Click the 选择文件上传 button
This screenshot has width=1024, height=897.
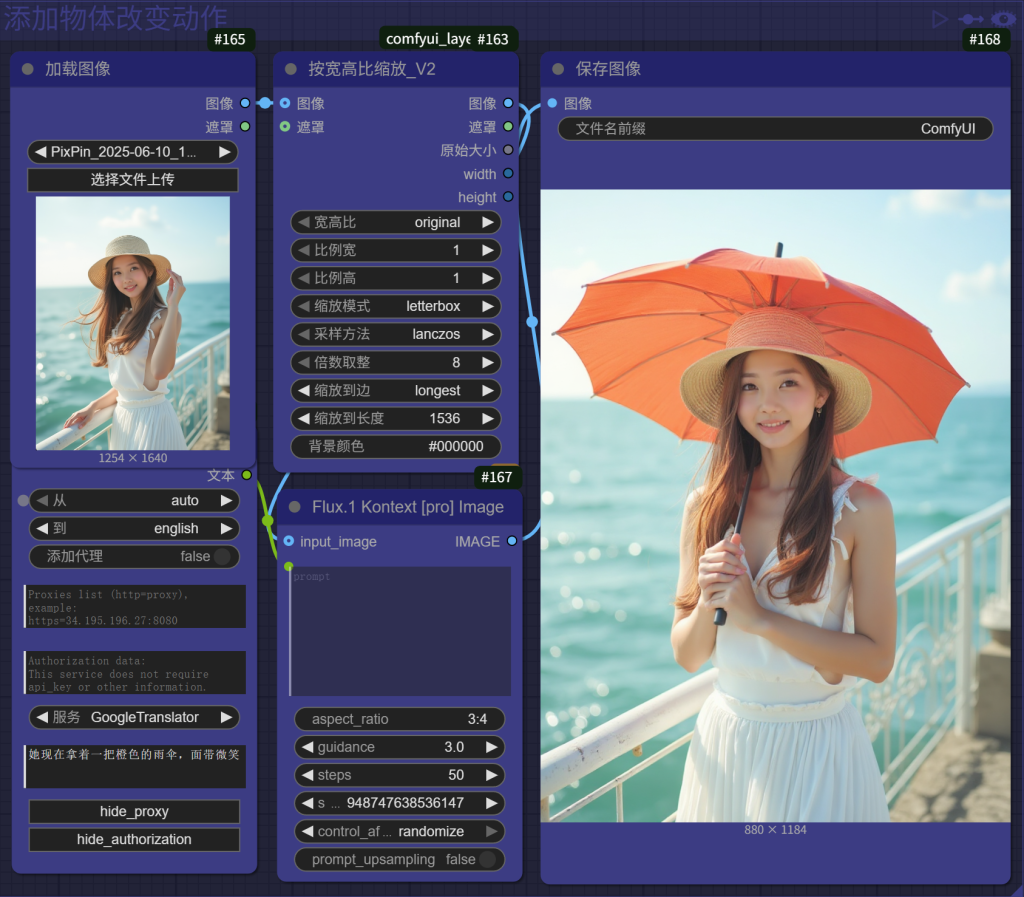coord(133,180)
